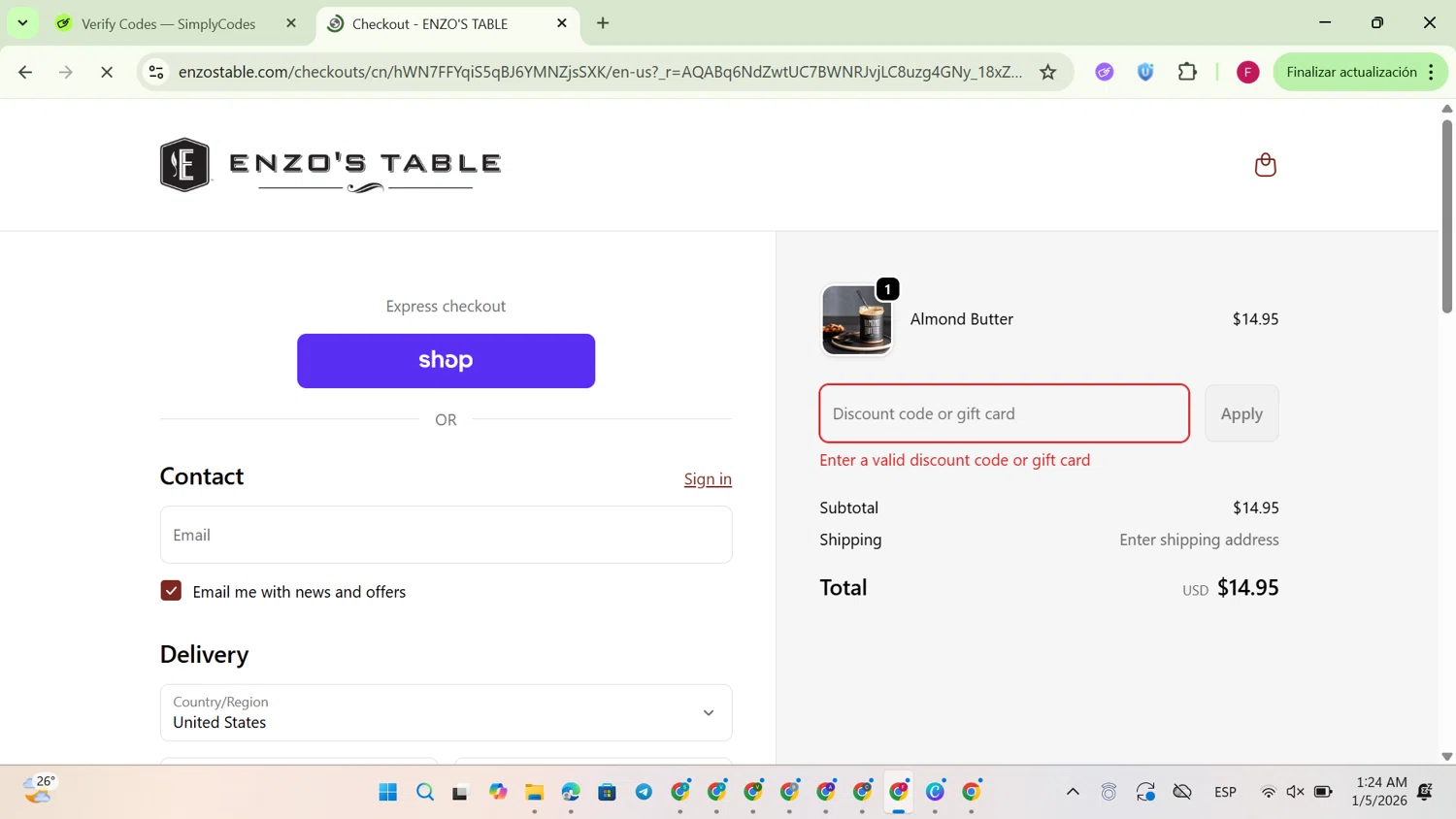Viewport: 1456px width, 819px height.
Task: Open the purple extension icon in toolbar
Action: [x=1105, y=72]
